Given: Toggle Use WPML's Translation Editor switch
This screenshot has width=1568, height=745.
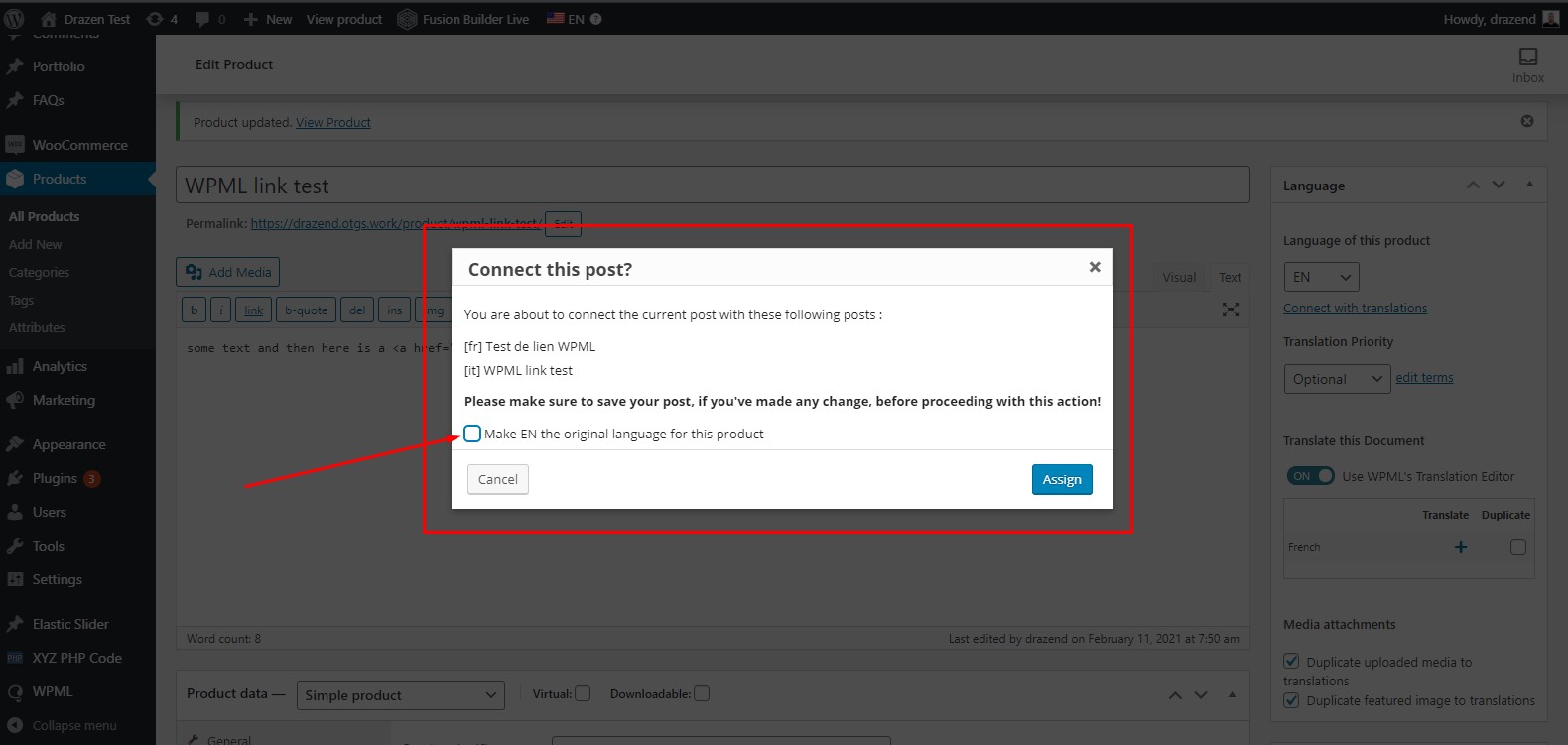Looking at the screenshot, I should 1310,476.
